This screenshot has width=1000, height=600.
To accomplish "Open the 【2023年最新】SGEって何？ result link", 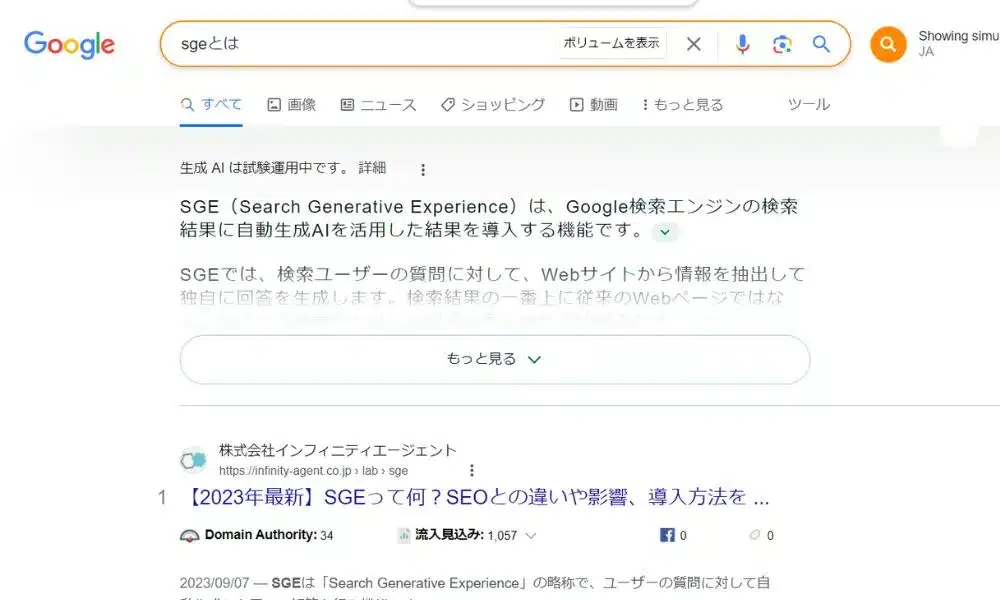I will click(476, 497).
